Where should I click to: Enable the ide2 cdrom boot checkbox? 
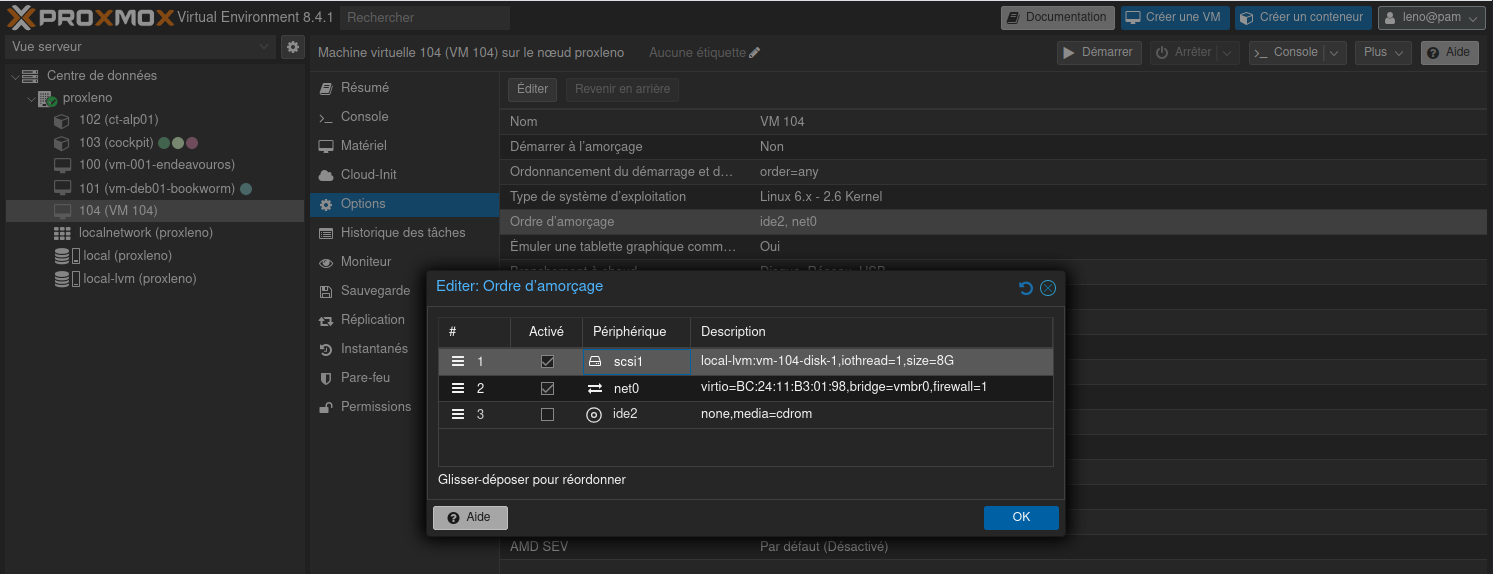(547, 414)
